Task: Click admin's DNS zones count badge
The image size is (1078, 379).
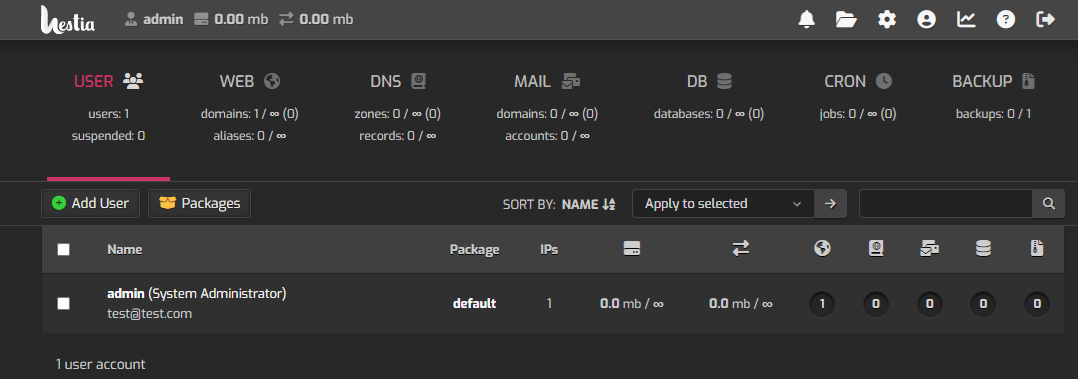Action: (875, 303)
